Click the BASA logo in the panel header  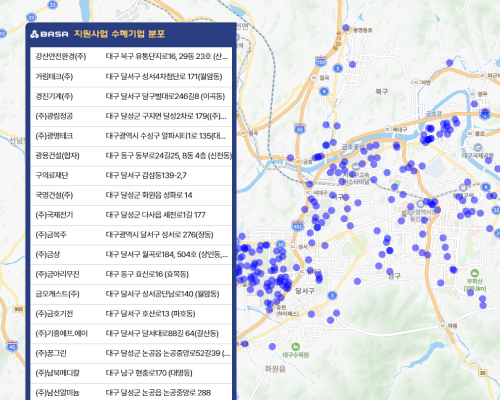click(x=49, y=34)
